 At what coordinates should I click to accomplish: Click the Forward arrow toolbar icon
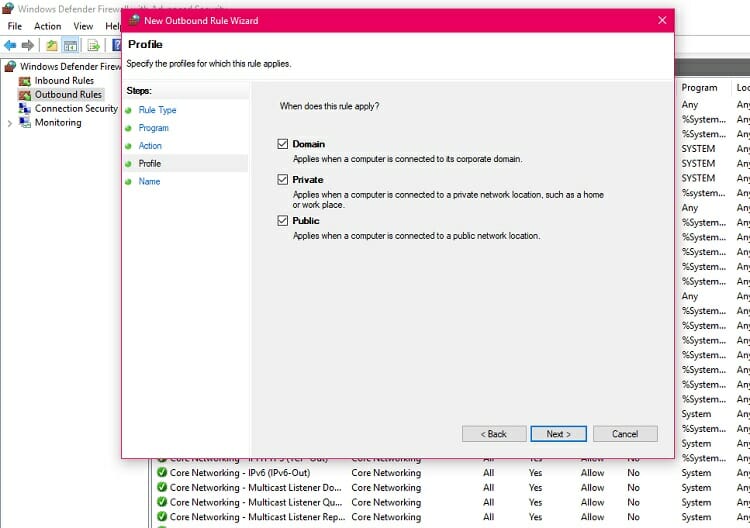pyautogui.click(x=28, y=45)
